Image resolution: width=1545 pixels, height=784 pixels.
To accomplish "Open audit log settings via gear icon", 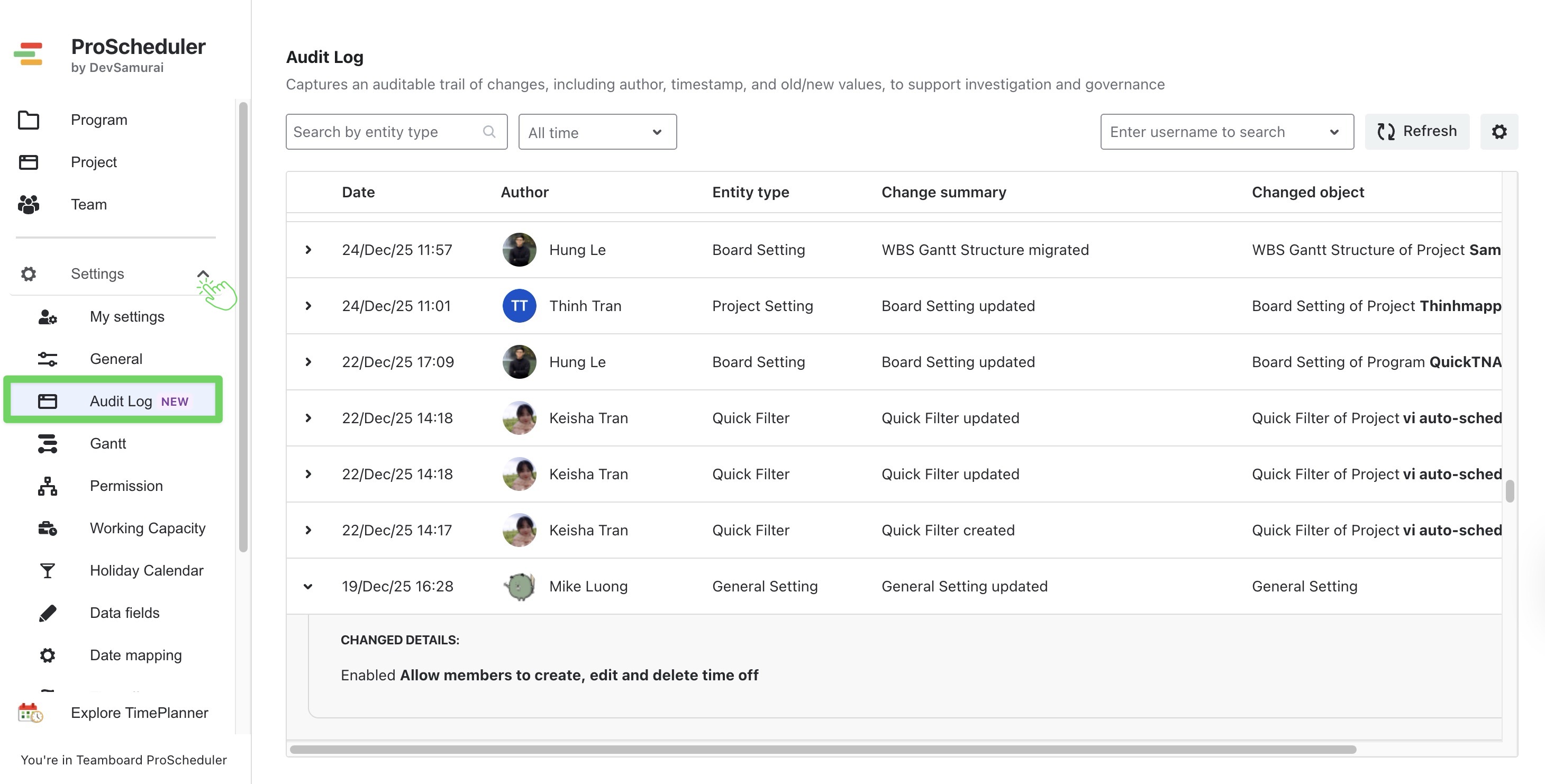I will [x=1499, y=131].
